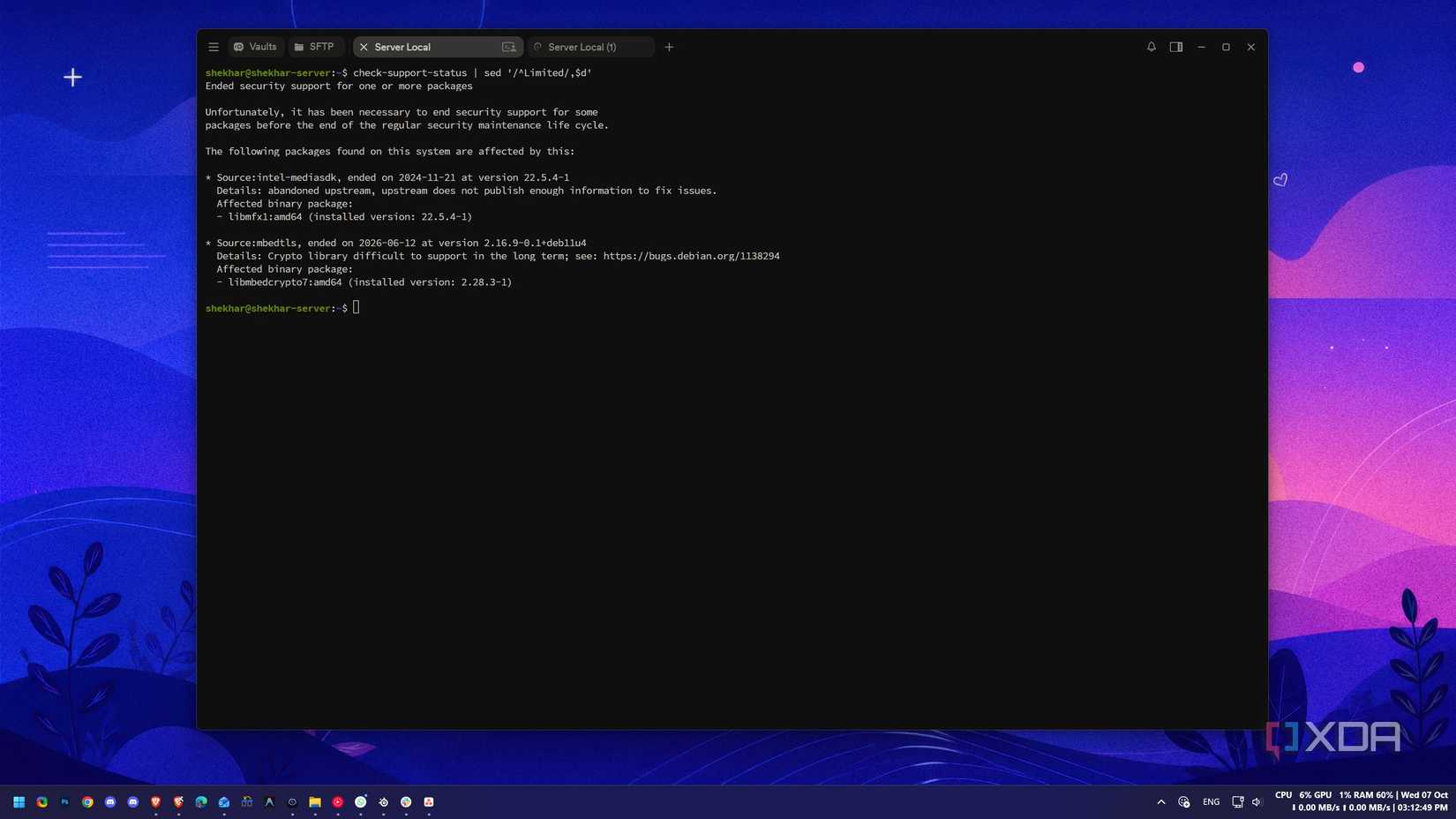Maximize the Termius window

point(1226,47)
